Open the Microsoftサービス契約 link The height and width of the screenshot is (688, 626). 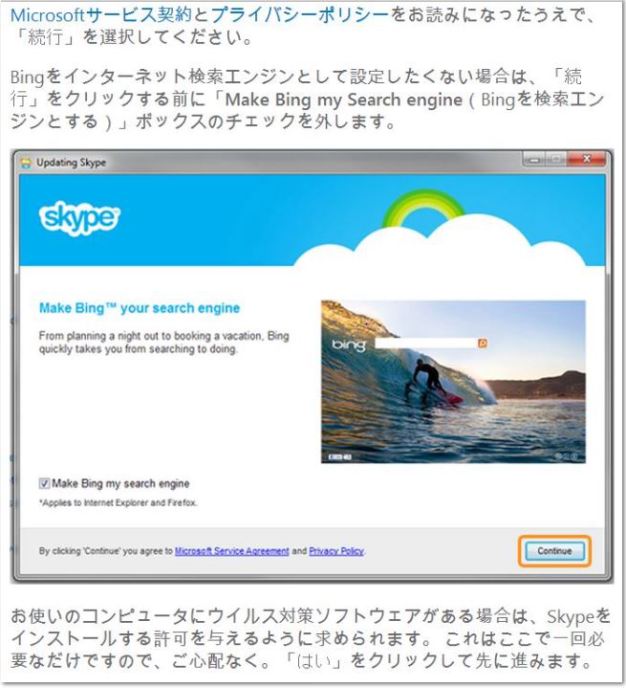point(101,15)
